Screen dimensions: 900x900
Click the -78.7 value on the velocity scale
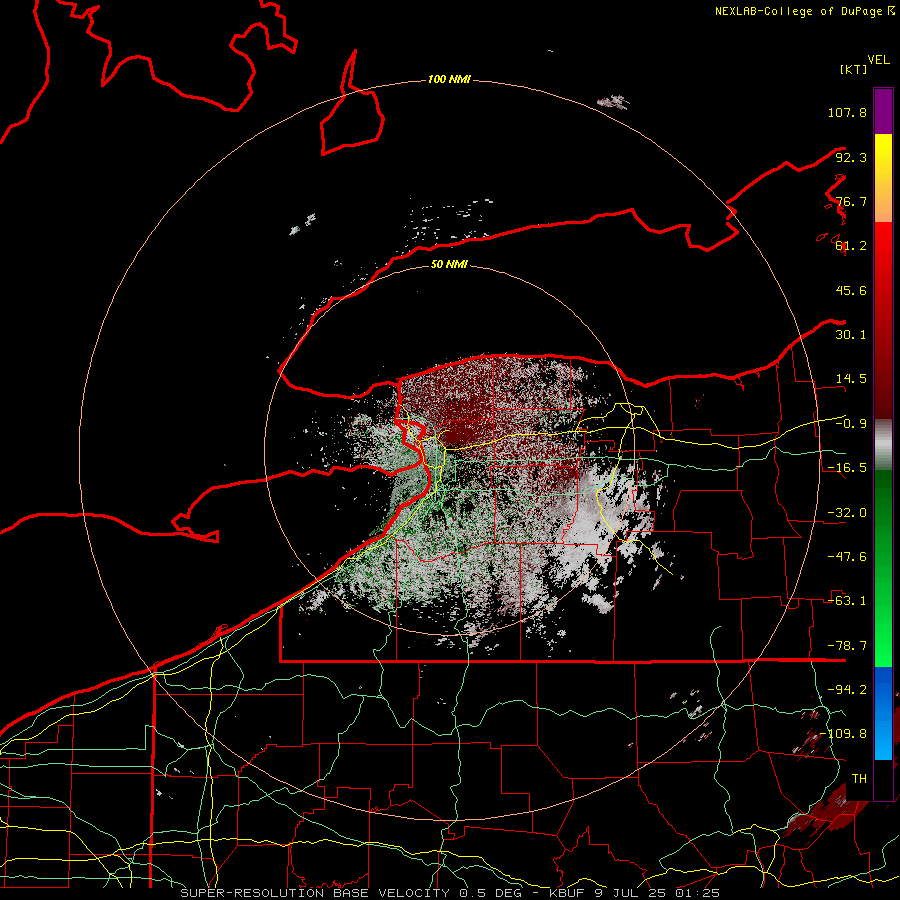tap(847, 646)
